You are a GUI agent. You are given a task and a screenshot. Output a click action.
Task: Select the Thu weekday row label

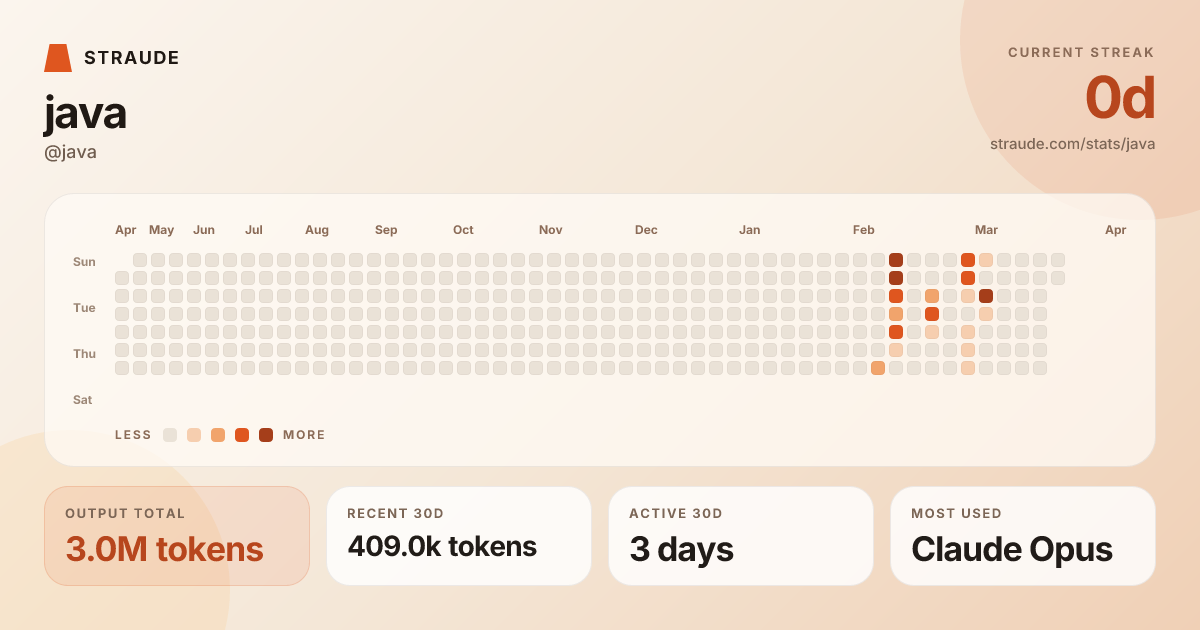pos(84,354)
